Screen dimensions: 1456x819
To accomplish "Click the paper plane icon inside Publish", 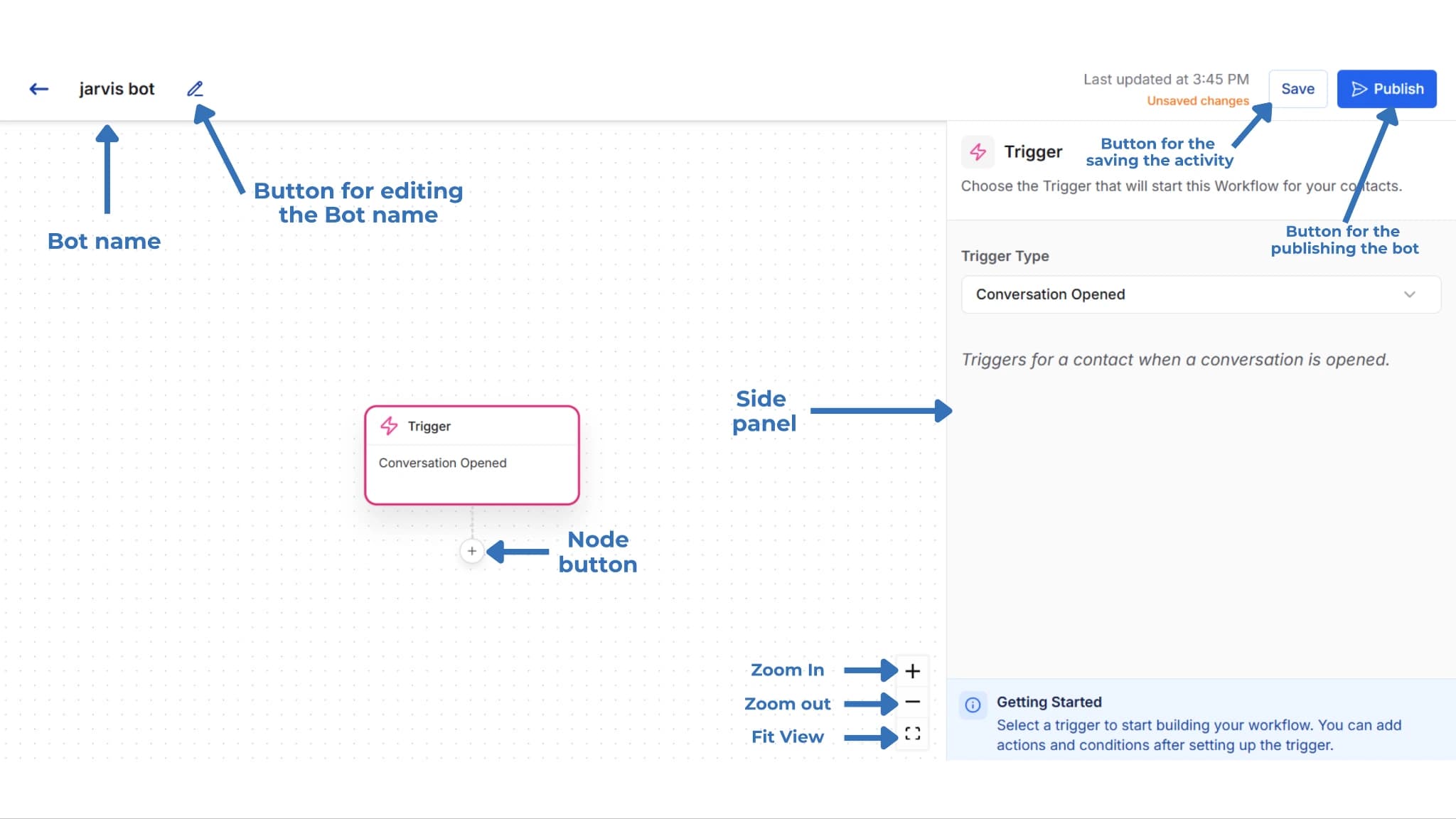I will point(1359,89).
